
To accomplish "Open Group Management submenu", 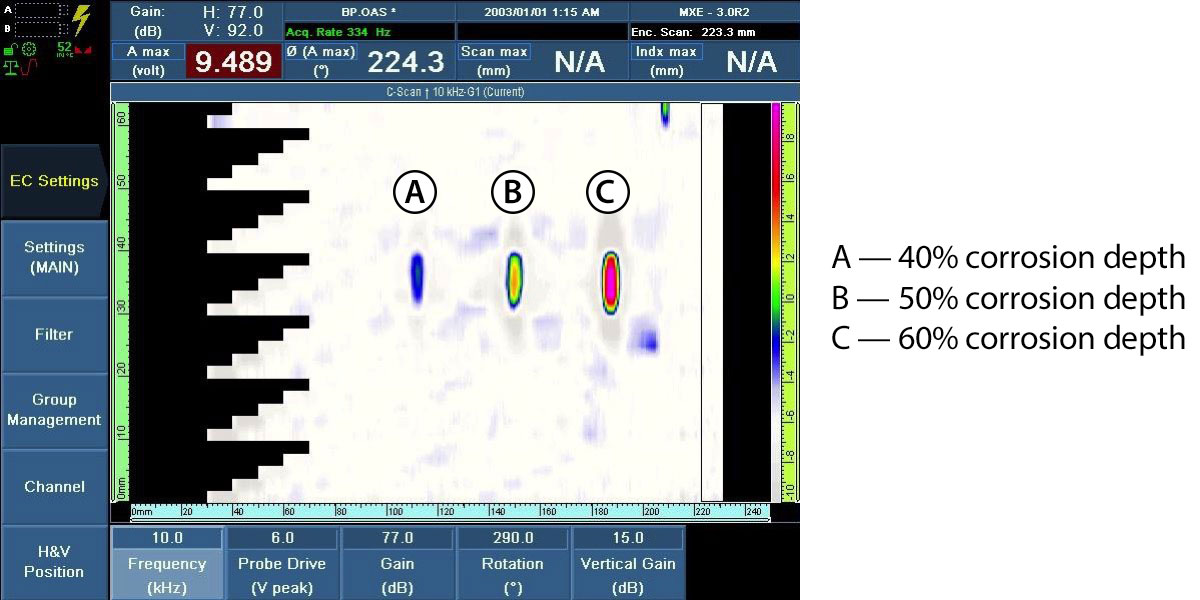I will click(x=53, y=410).
